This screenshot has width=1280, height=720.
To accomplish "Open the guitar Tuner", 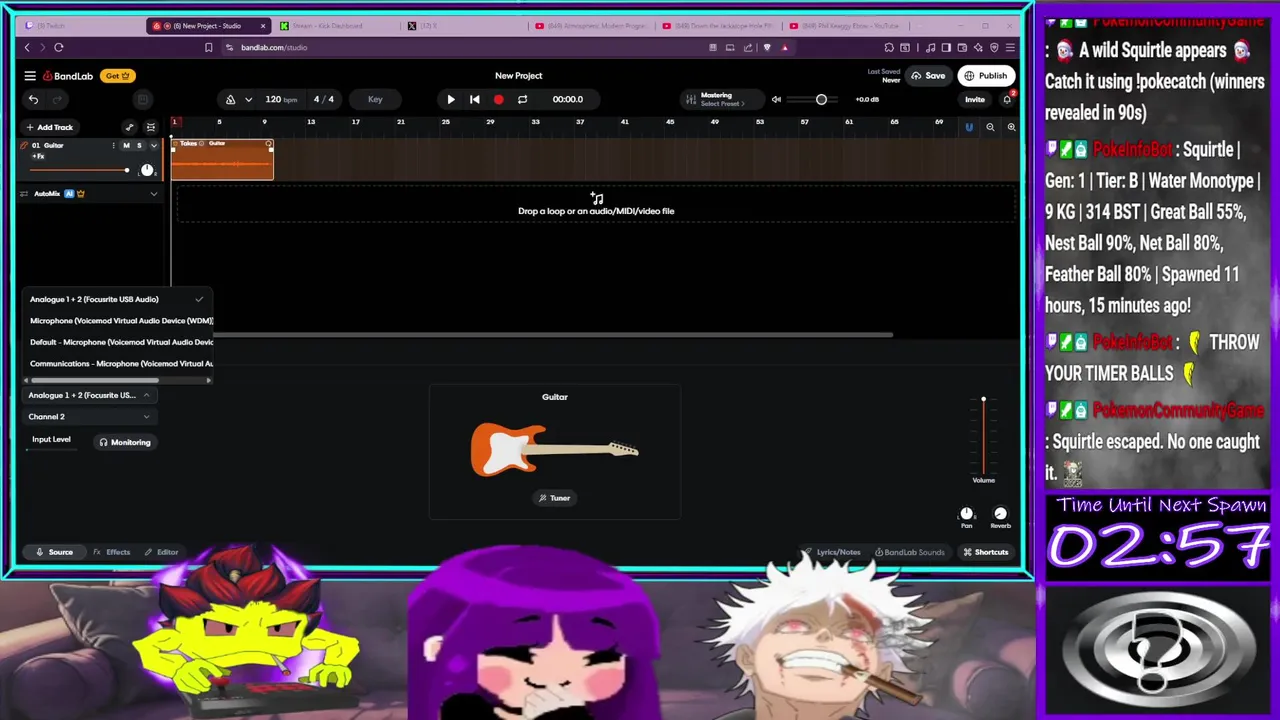I will pos(554,498).
